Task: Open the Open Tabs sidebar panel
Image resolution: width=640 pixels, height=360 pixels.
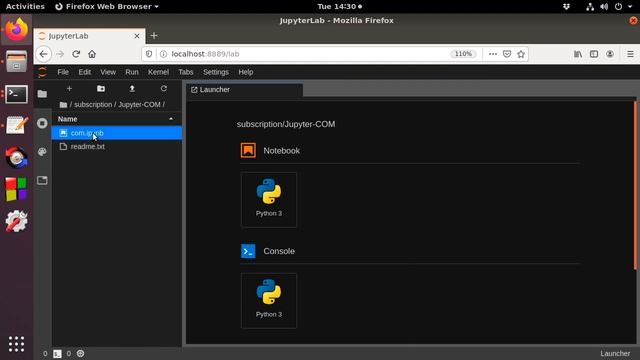Action: (x=42, y=180)
